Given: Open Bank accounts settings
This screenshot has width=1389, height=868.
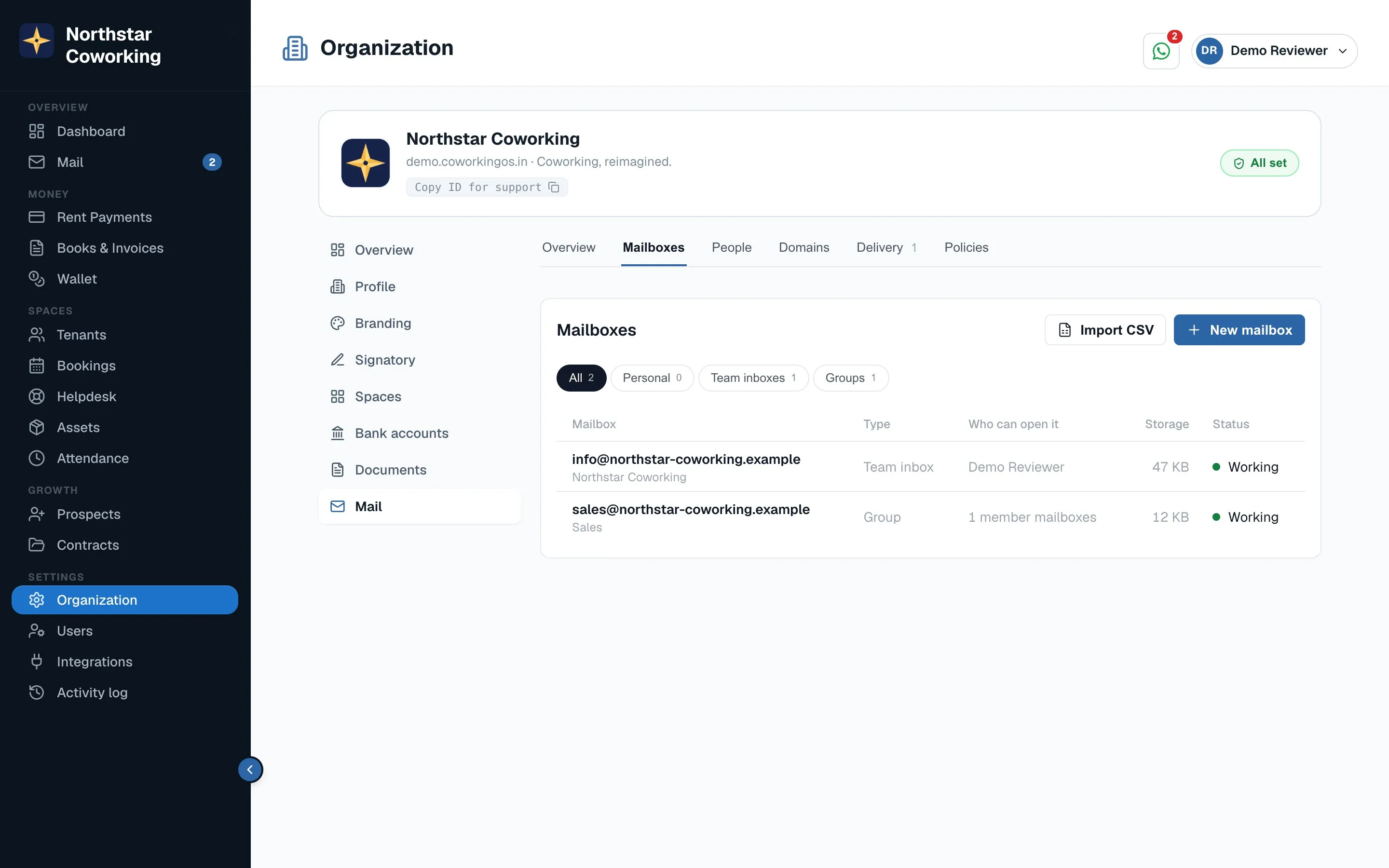Looking at the screenshot, I should pos(420,434).
